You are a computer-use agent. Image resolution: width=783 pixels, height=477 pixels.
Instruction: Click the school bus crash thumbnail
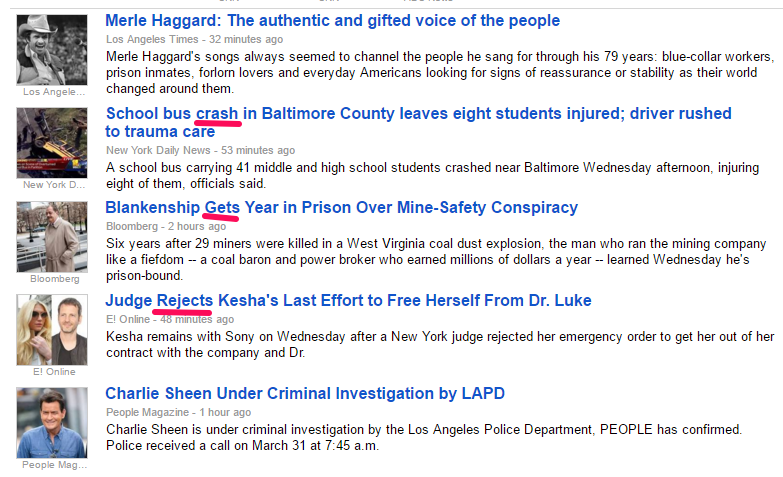[52, 142]
